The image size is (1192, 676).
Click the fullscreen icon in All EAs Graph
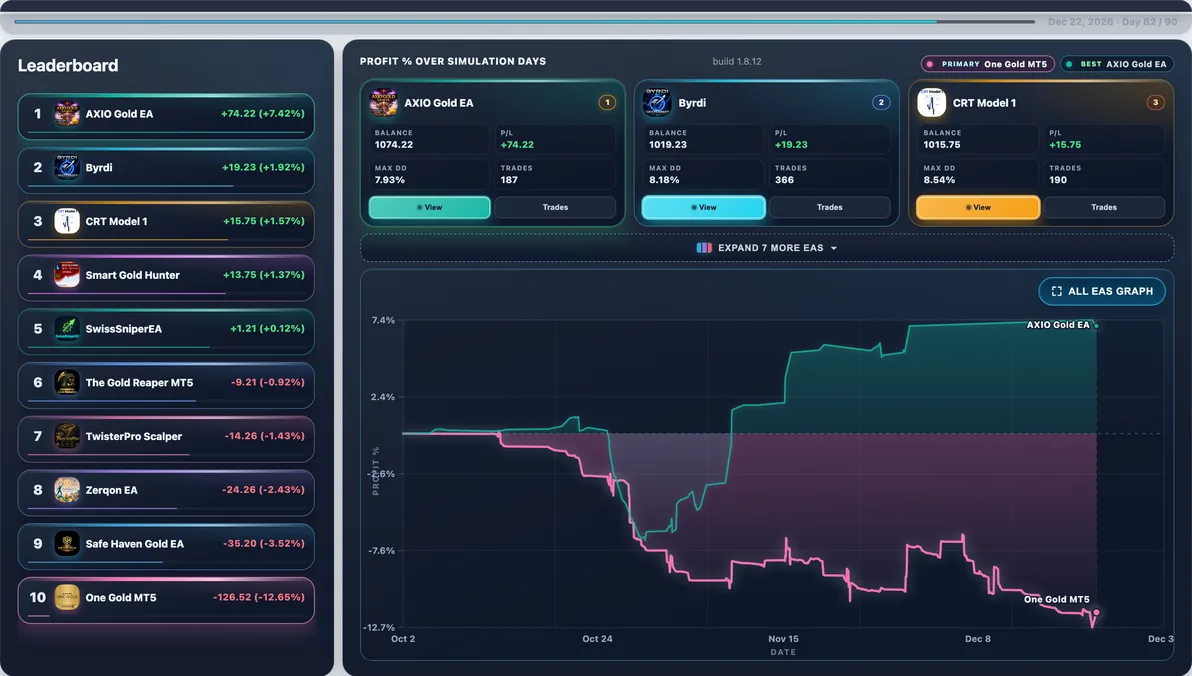(x=1057, y=291)
